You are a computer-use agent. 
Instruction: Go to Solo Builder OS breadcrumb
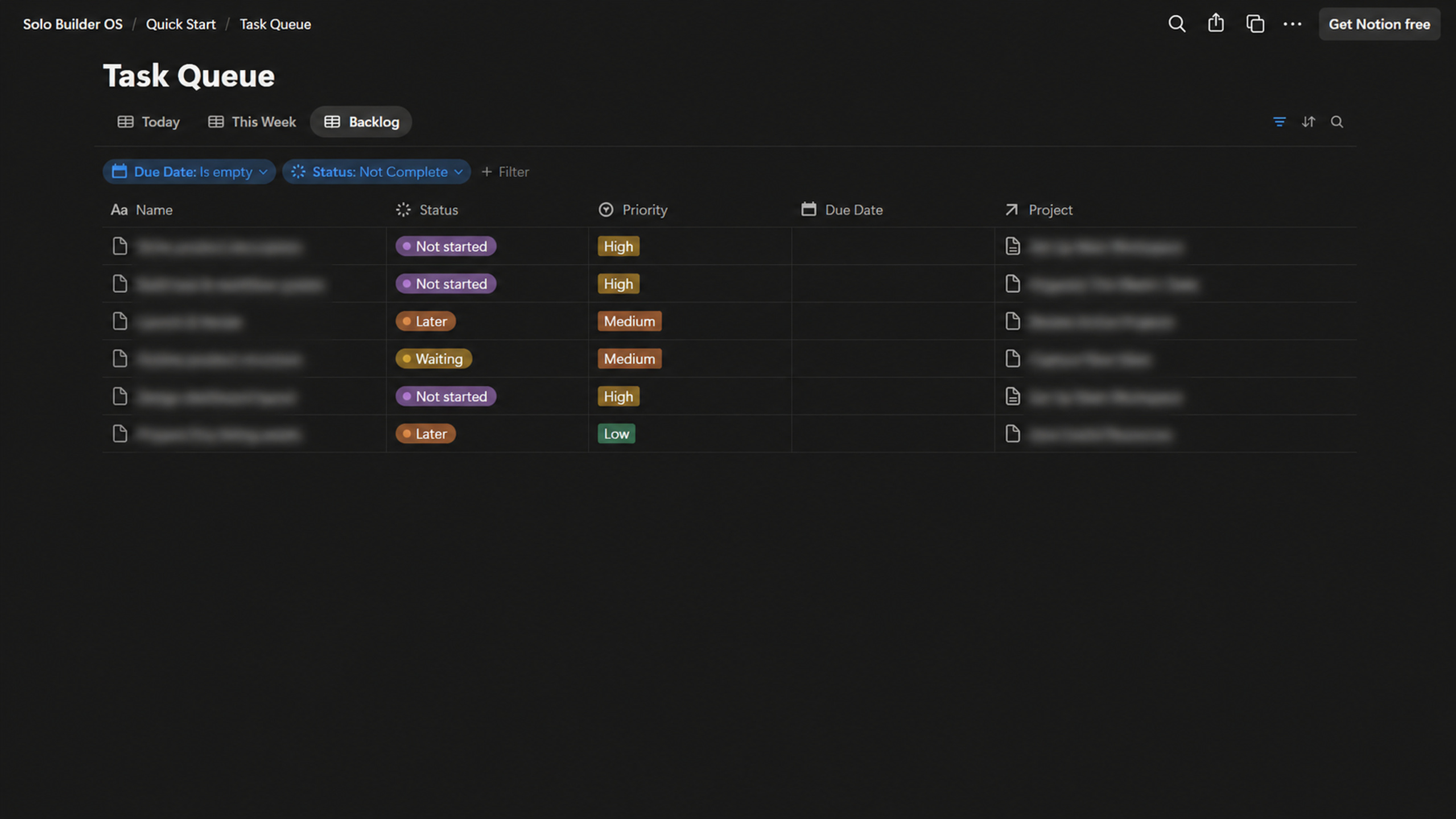73,24
